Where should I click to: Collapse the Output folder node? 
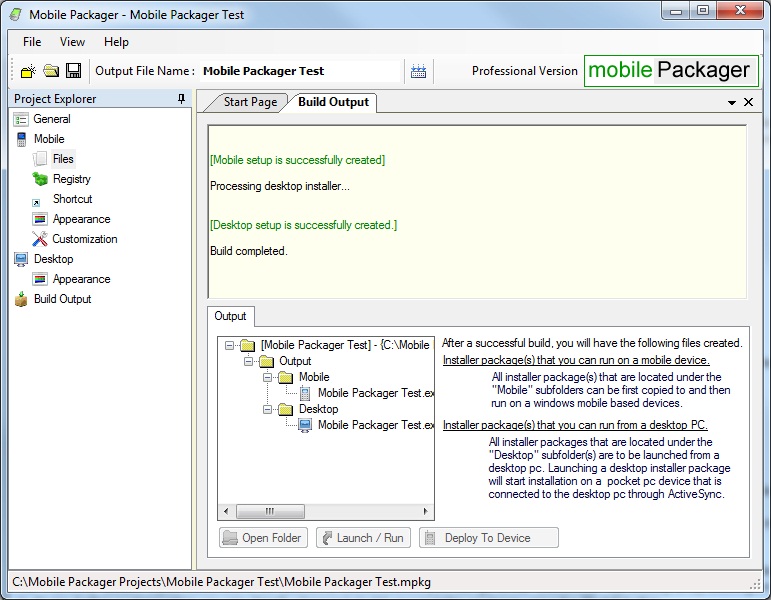click(x=248, y=361)
